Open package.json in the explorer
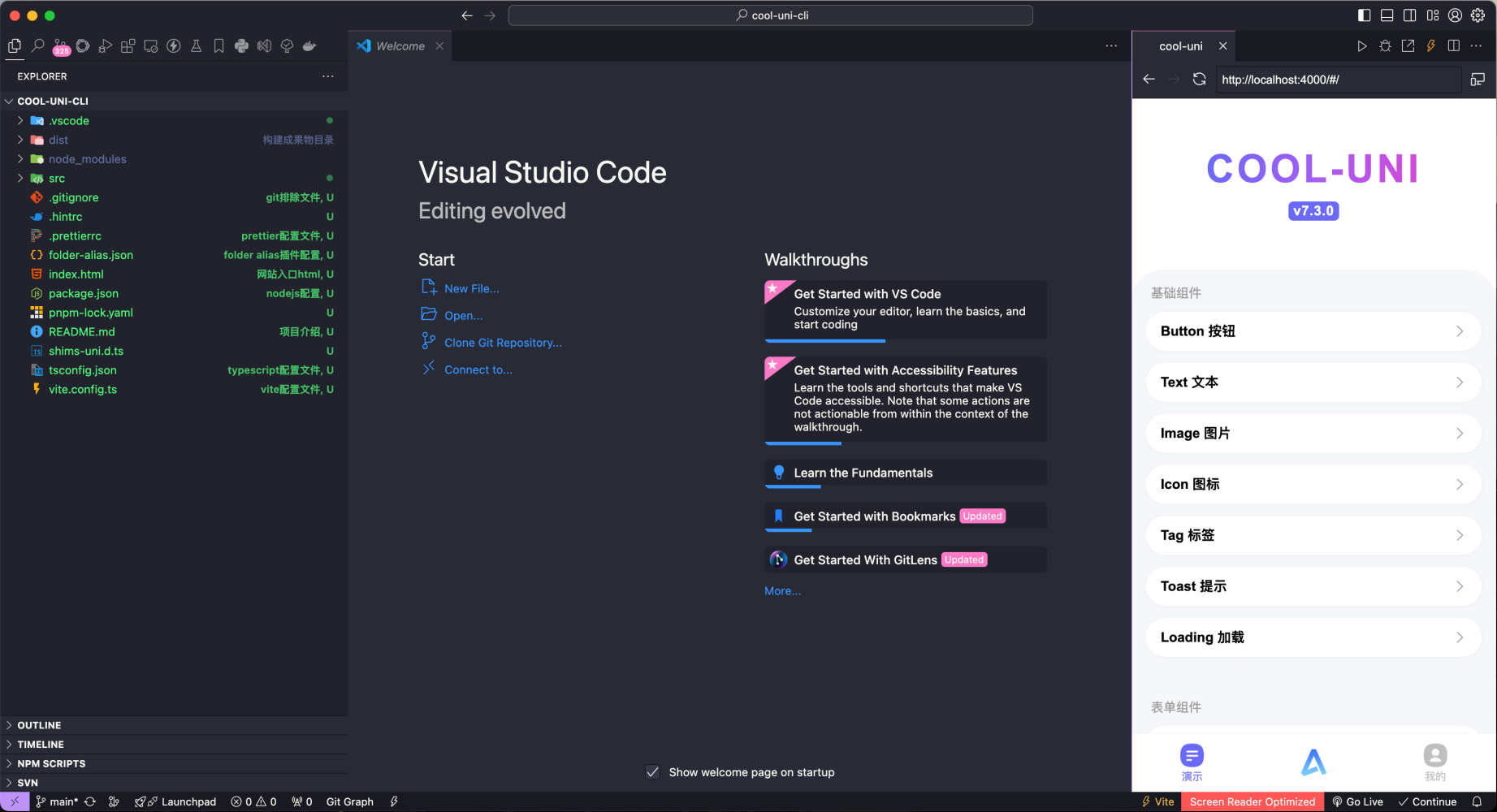This screenshot has width=1497, height=812. pos(83,294)
